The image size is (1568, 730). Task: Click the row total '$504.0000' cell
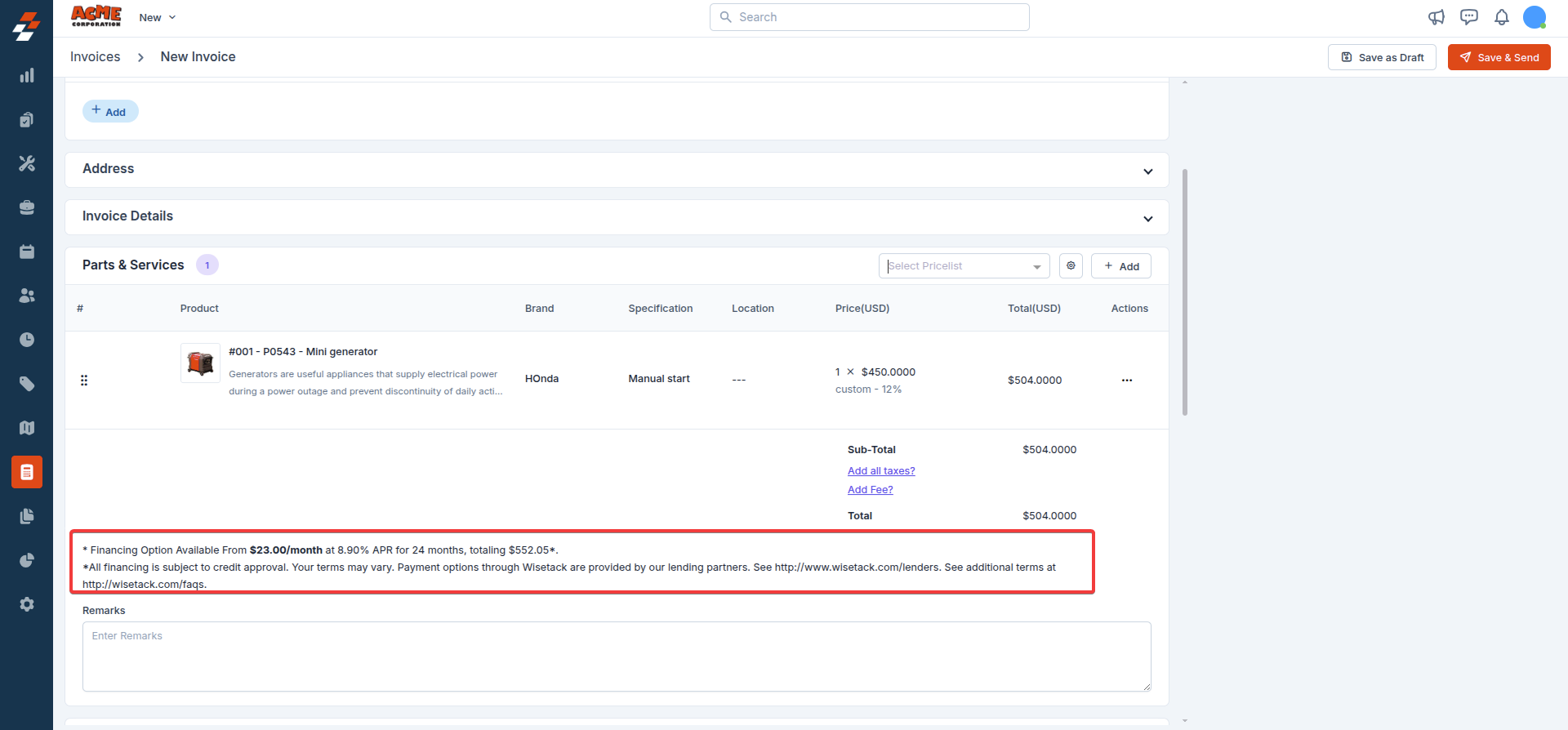point(1035,381)
